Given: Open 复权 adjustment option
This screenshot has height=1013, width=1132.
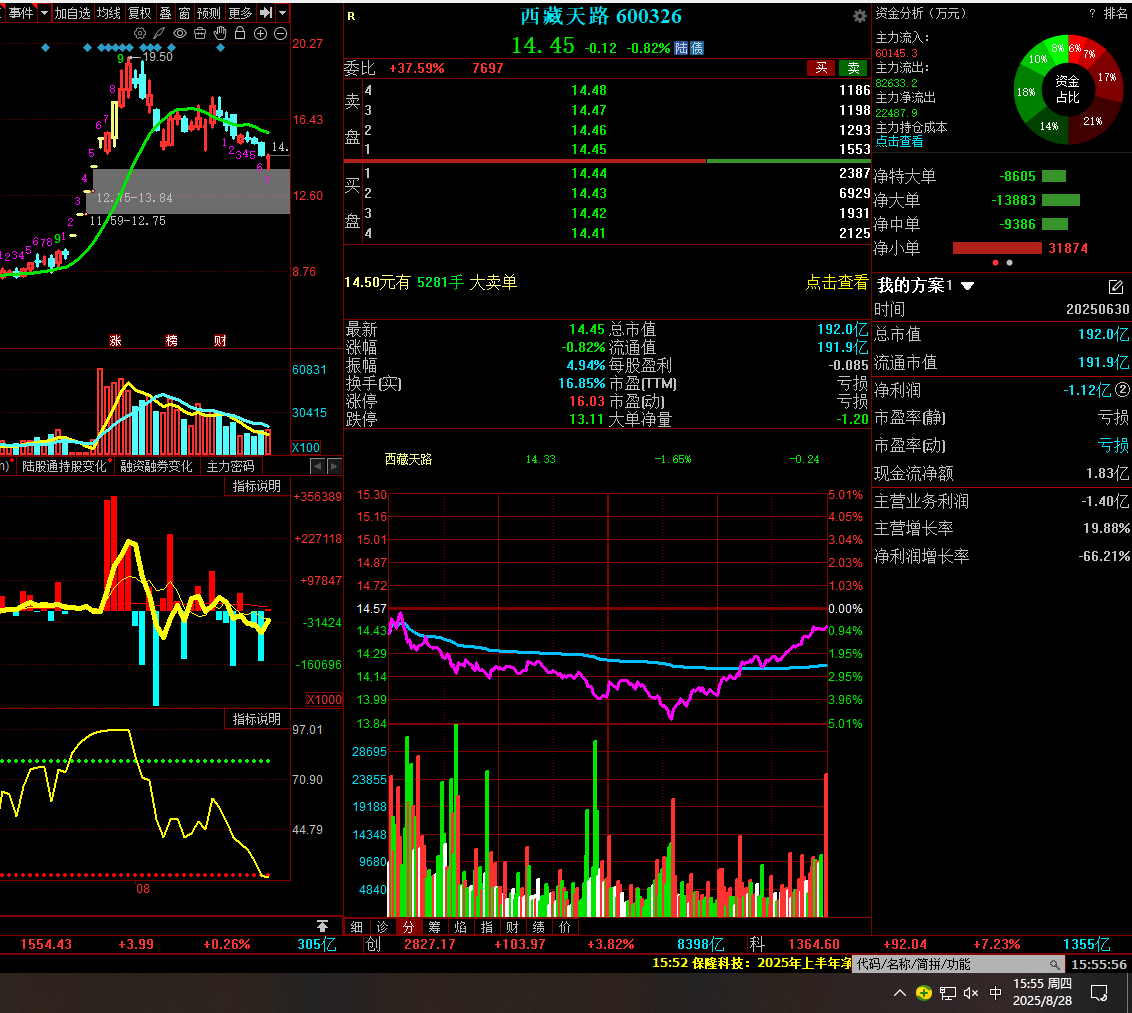Looking at the screenshot, I should 140,13.
